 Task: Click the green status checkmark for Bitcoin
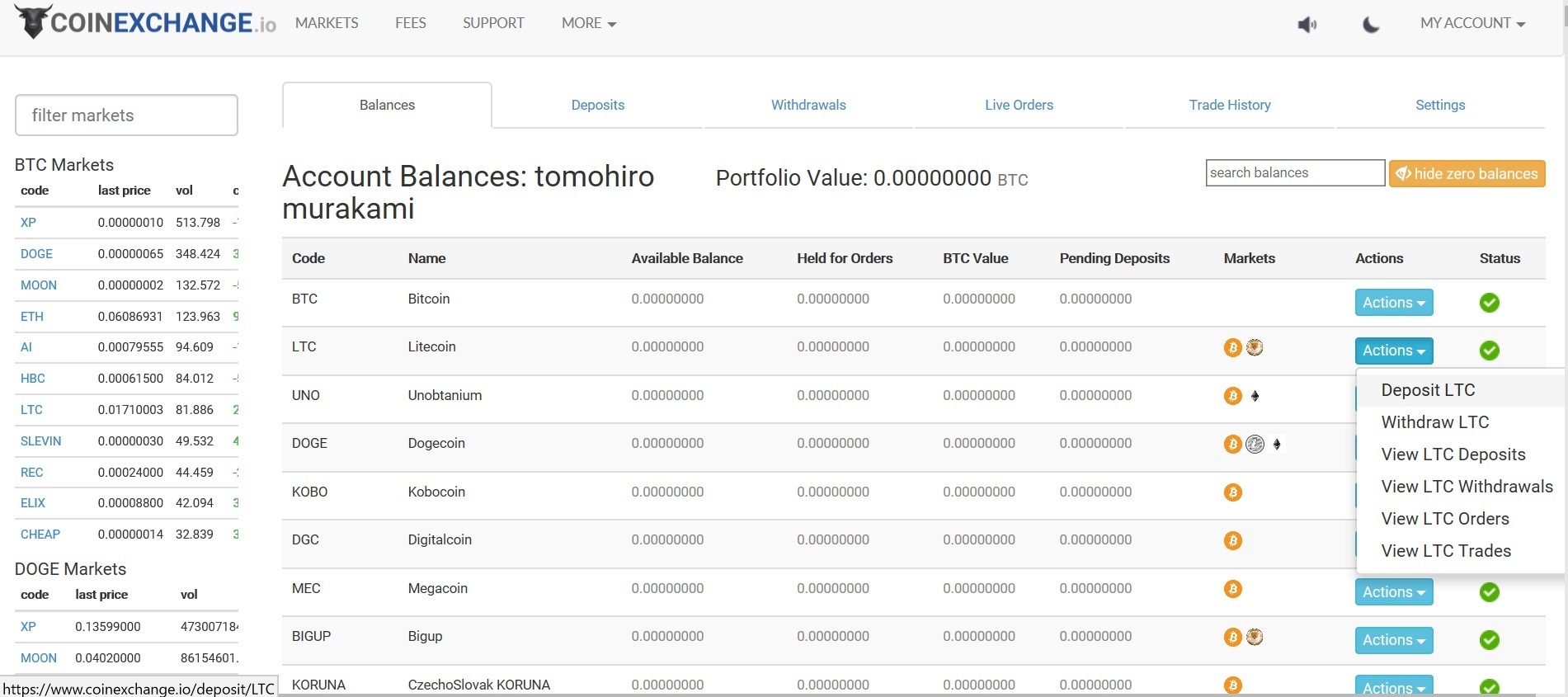pyautogui.click(x=1489, y=303)
